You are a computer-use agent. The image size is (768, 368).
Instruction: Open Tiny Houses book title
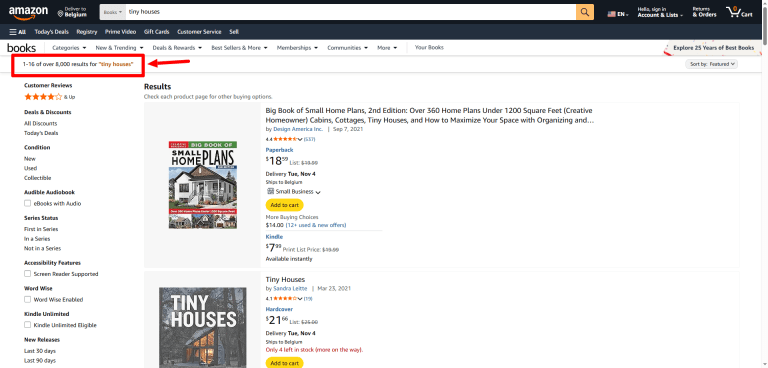point(285,280)
